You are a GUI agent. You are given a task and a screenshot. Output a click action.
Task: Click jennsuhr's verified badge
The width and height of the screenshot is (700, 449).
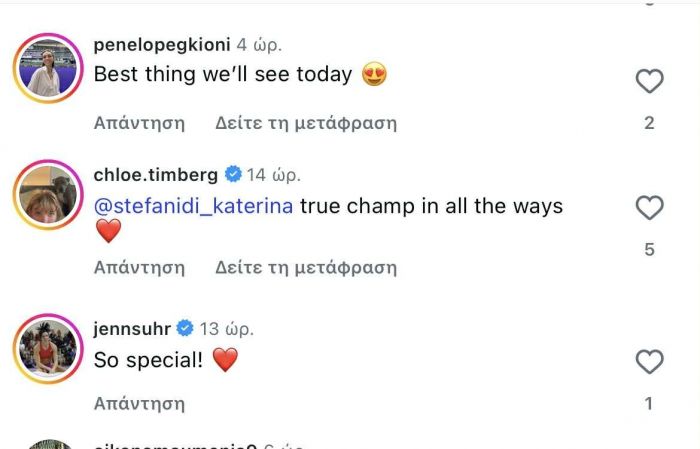click(x=185, y=328)
